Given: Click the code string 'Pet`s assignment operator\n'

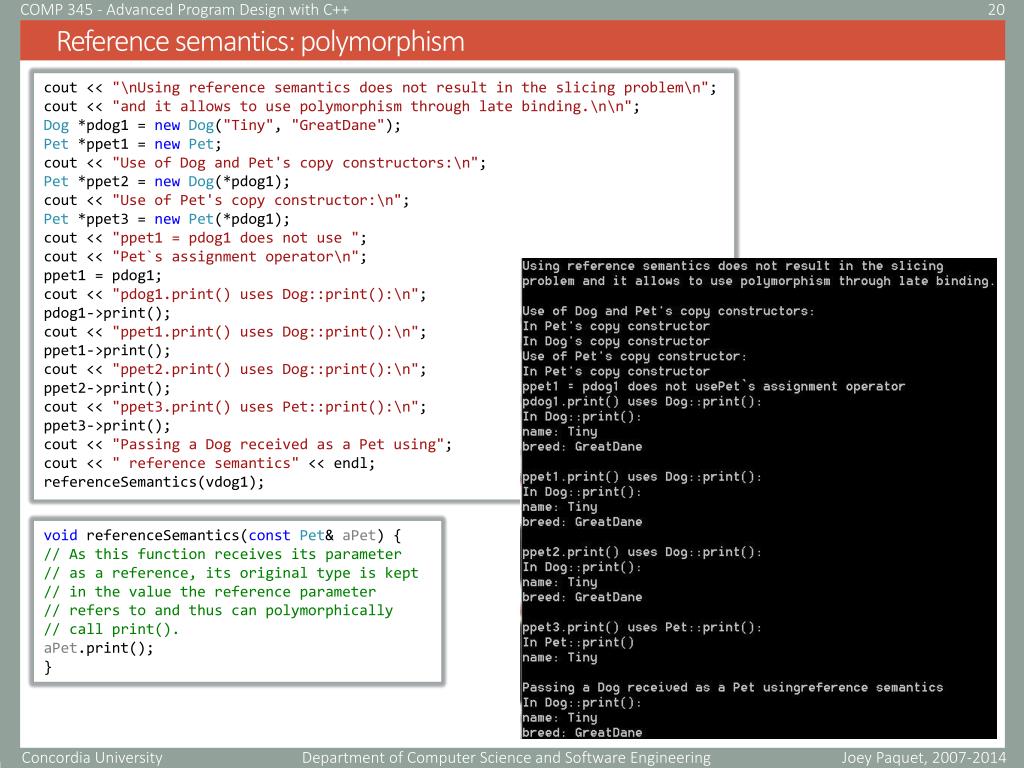Looking at the screenshot, I should click(235, 257).
